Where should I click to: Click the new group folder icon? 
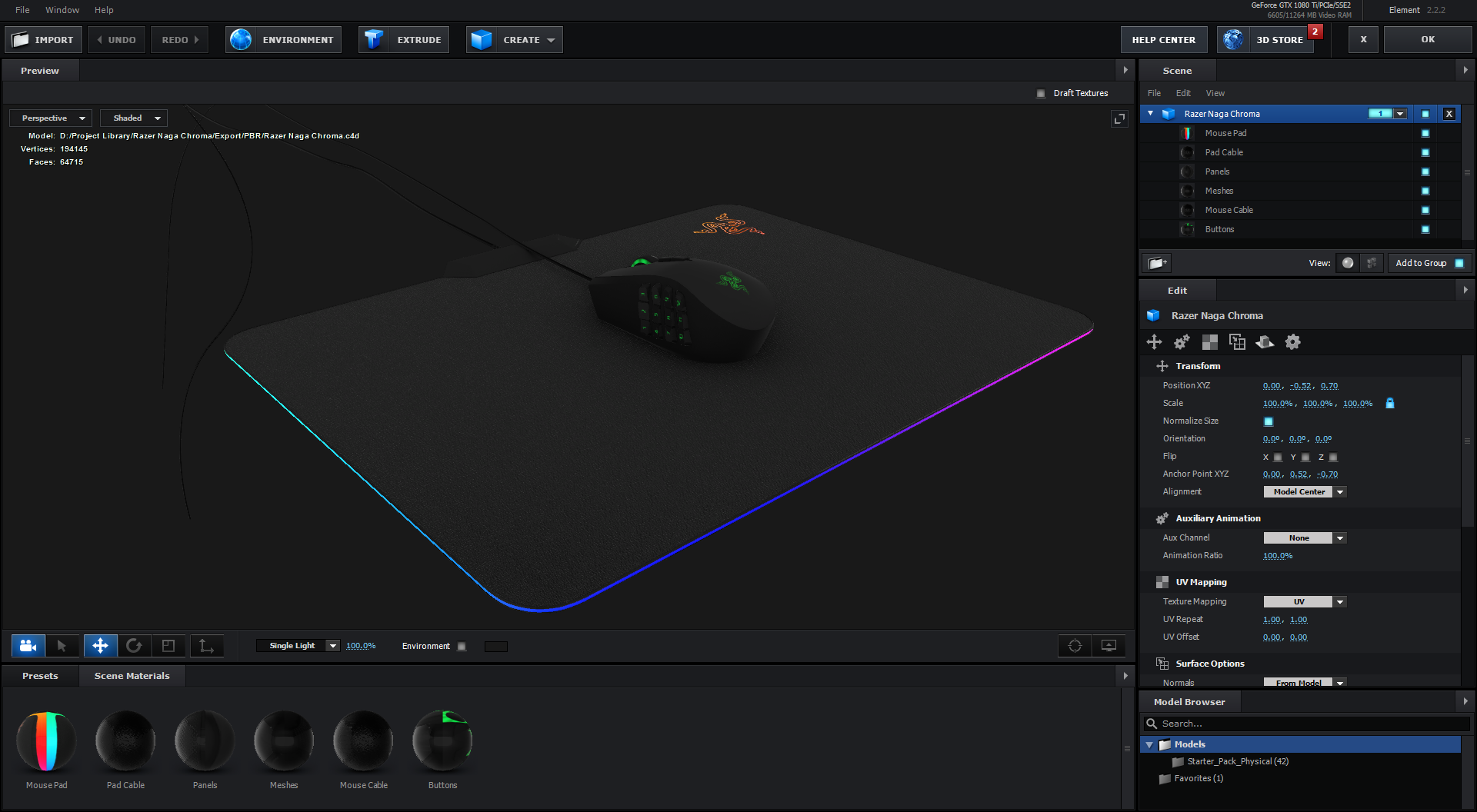click(x=1157, y=263)
